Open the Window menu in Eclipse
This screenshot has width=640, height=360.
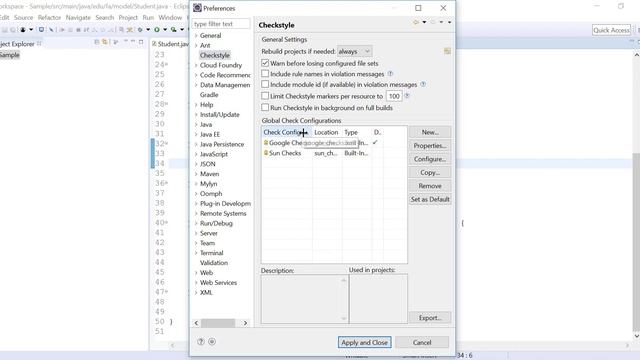pyautogui.click(x=170, y=18)
